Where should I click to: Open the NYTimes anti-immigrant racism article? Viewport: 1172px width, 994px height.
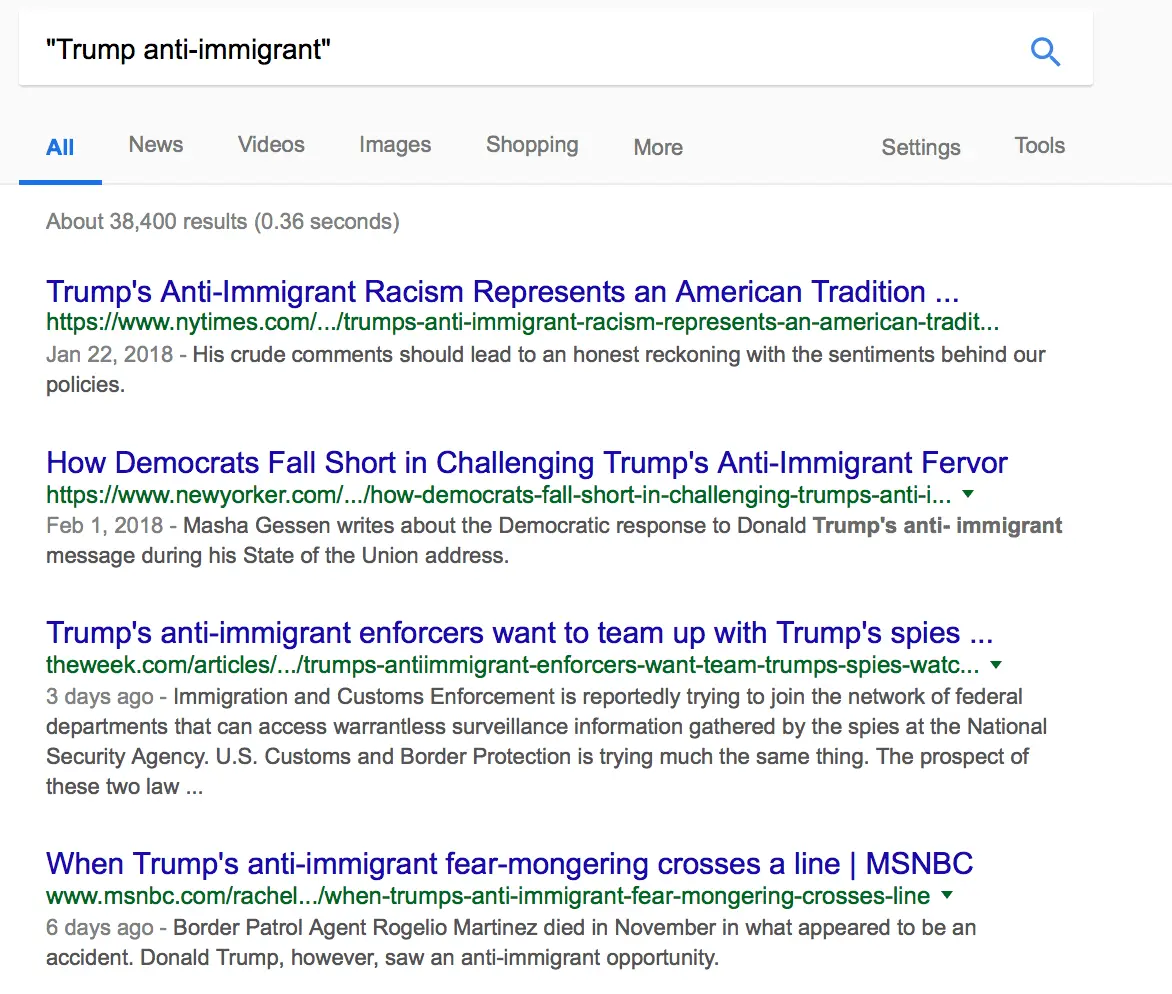[x=501, y=291]
